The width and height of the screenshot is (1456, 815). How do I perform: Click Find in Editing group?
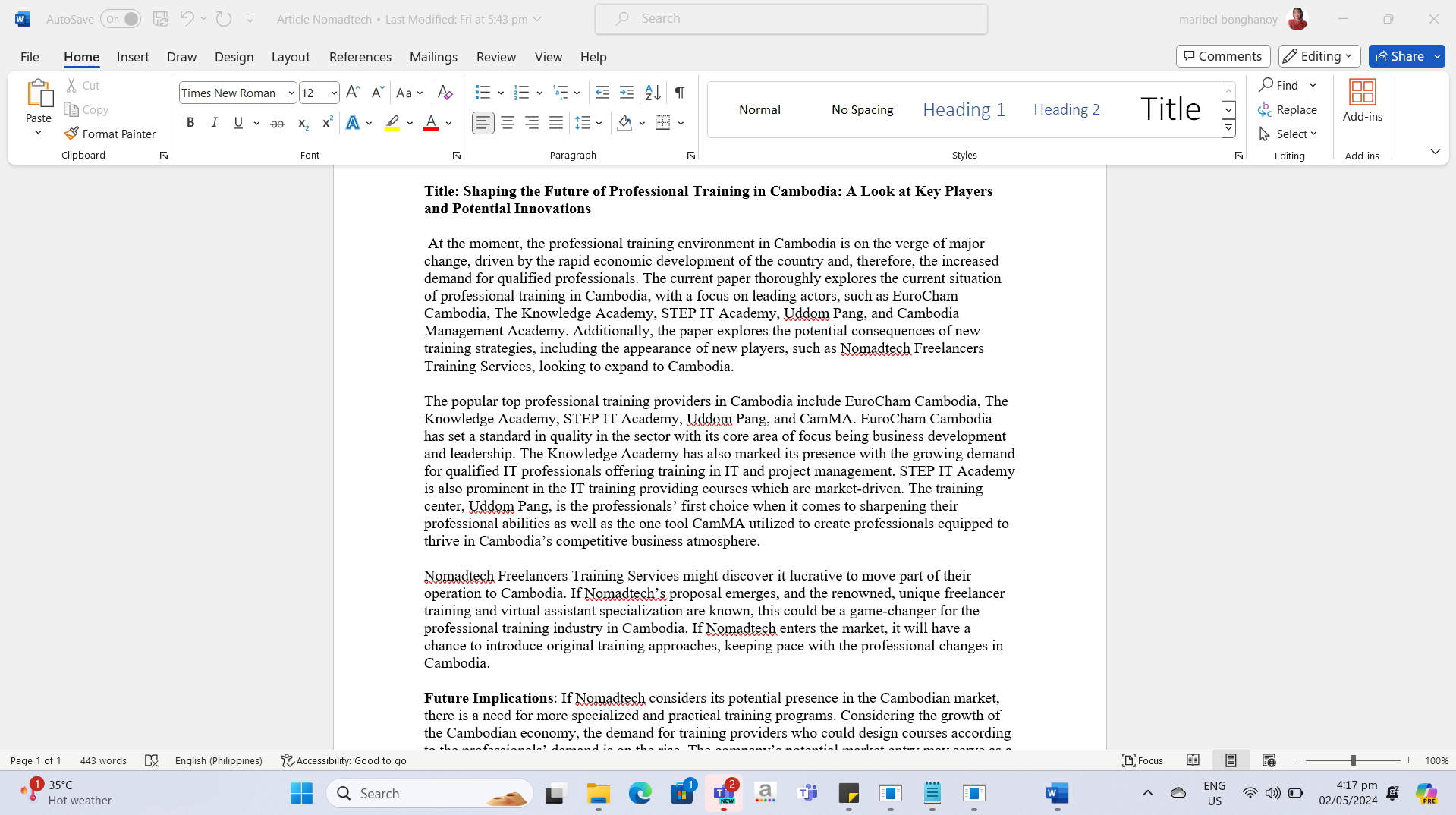(1278, 85)
